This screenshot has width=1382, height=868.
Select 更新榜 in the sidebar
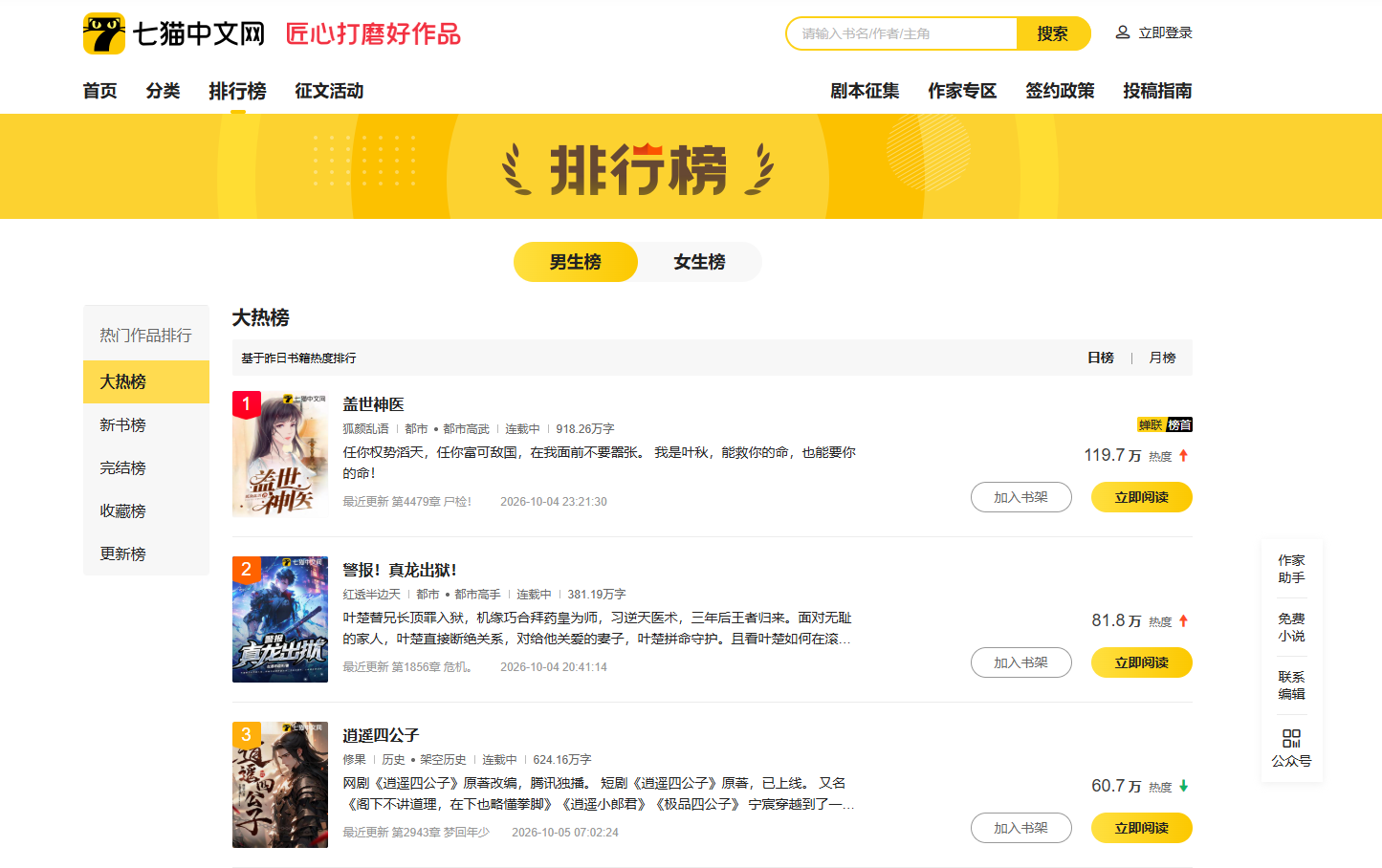tap(146, 553)
